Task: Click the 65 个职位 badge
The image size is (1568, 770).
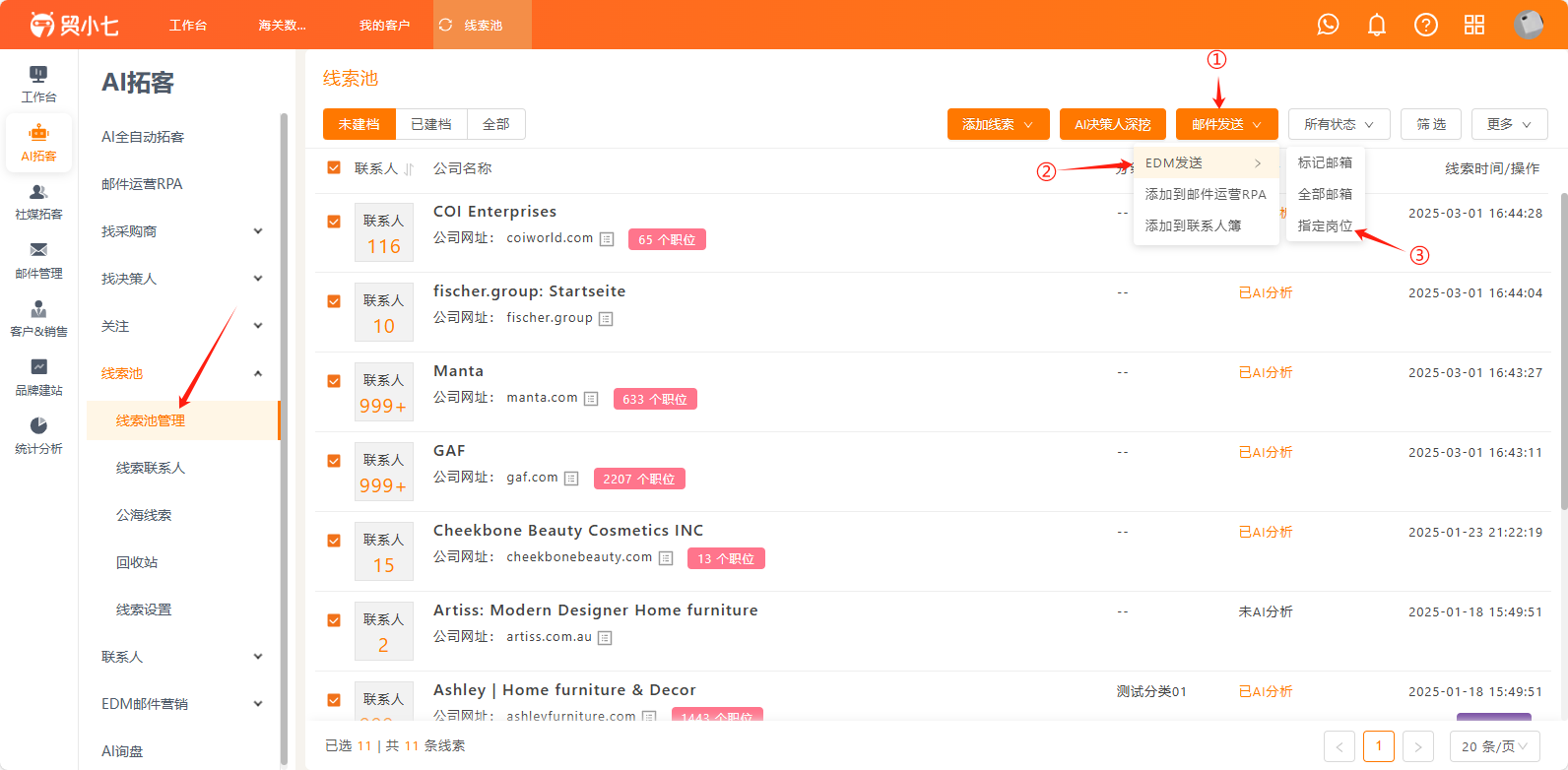Action: (x=667, y=239)
